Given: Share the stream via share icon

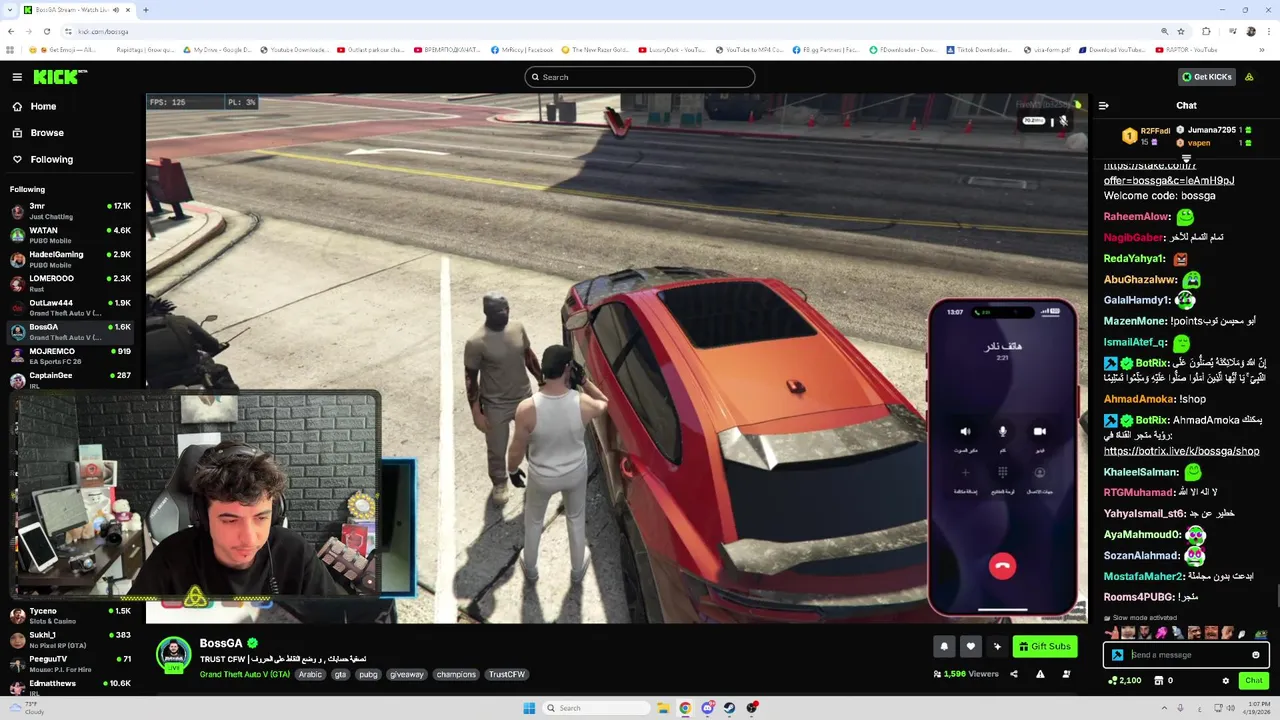Looking at the screenshot, I should (x=1013, y=674).
